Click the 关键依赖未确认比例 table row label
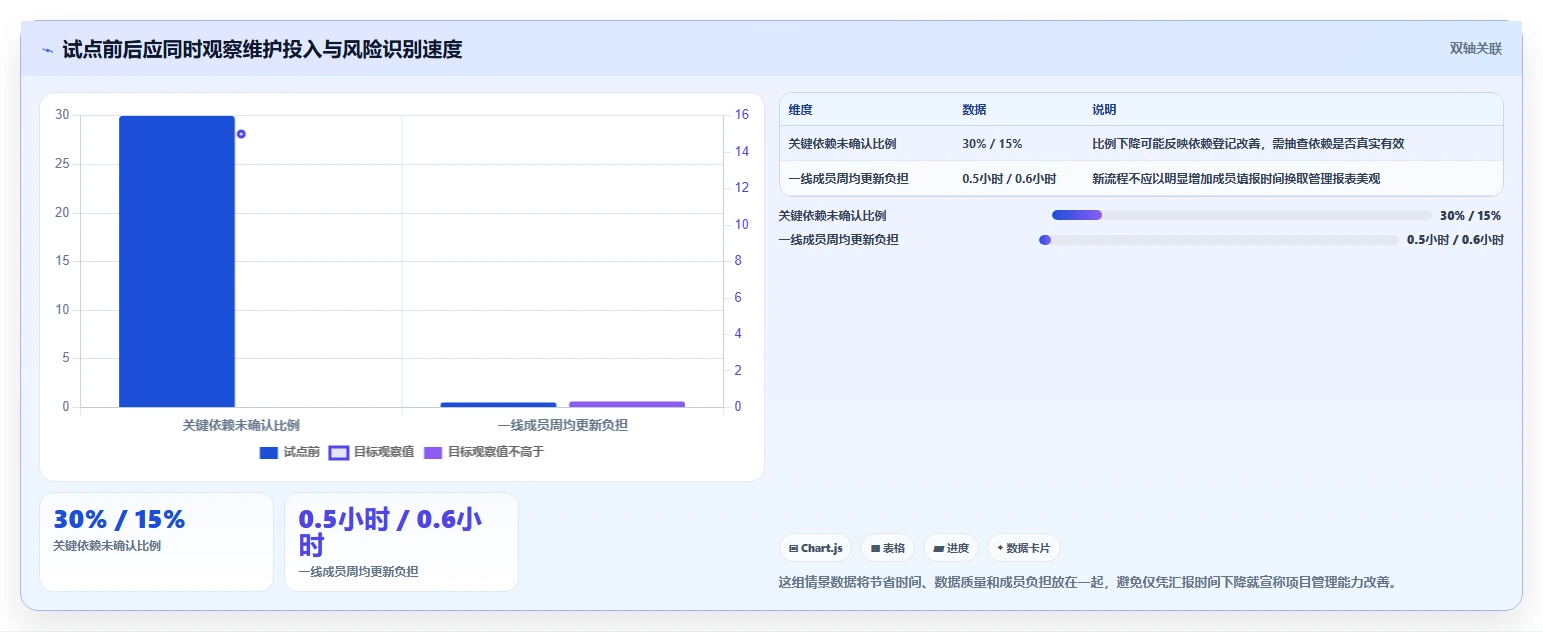This screenshot has height=632, width=1543. tap(842, 144)
